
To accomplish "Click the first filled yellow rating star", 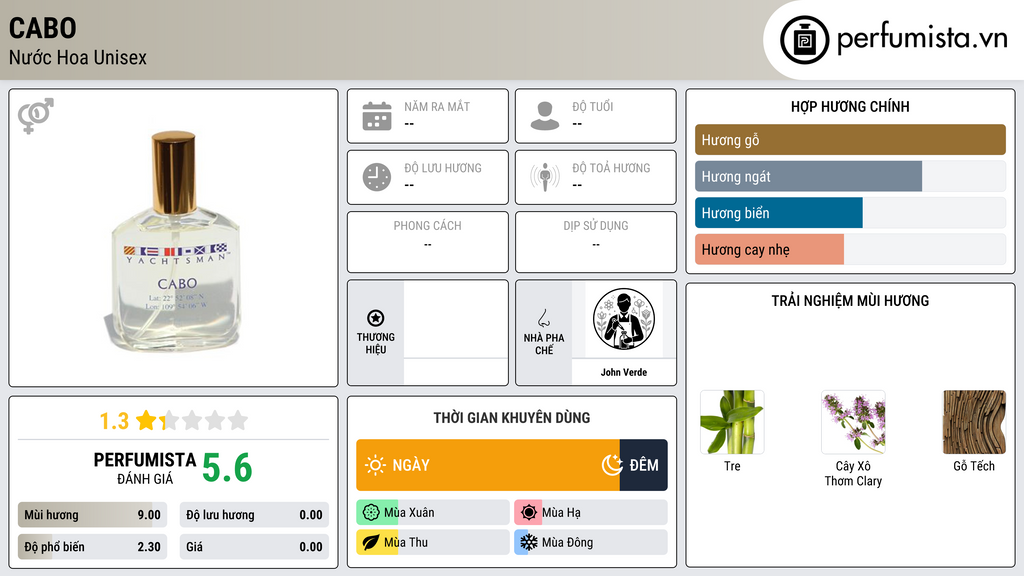I will [146, 420].
